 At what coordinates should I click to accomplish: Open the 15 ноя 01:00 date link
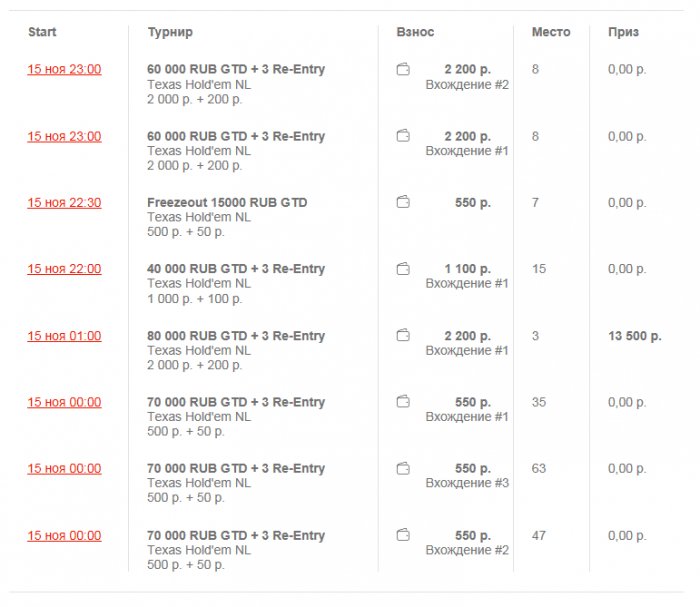(64, 336)
